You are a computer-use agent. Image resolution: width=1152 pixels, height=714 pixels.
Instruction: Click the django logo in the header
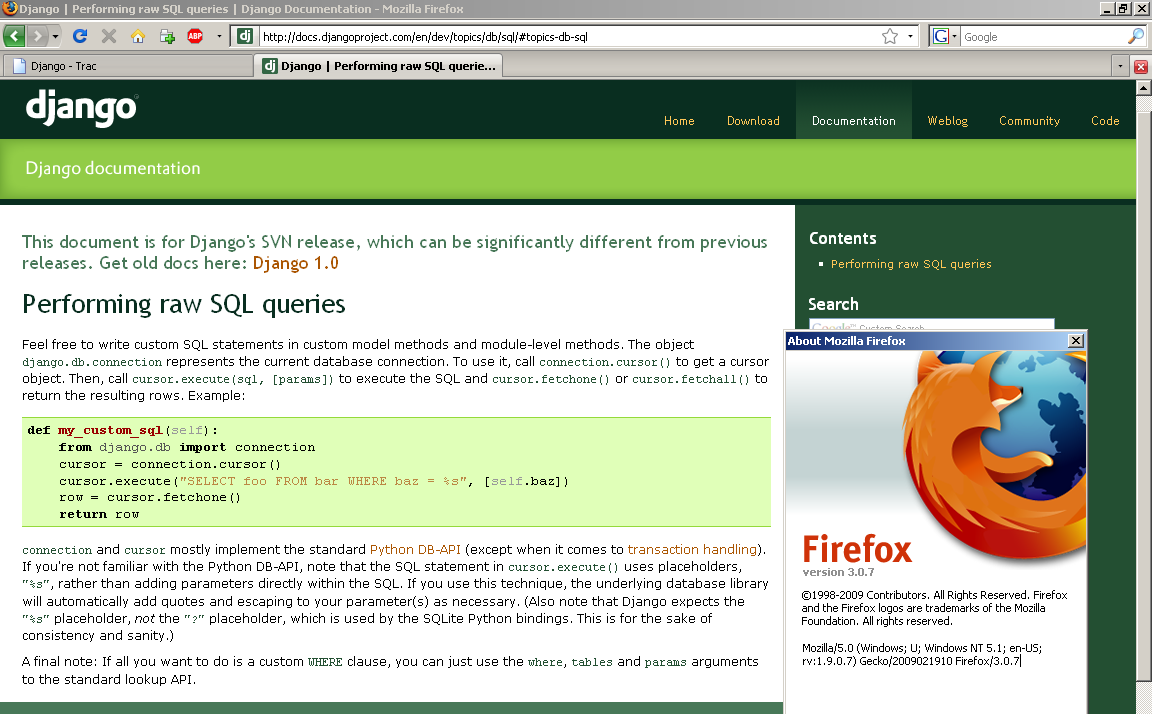point(82,108)
